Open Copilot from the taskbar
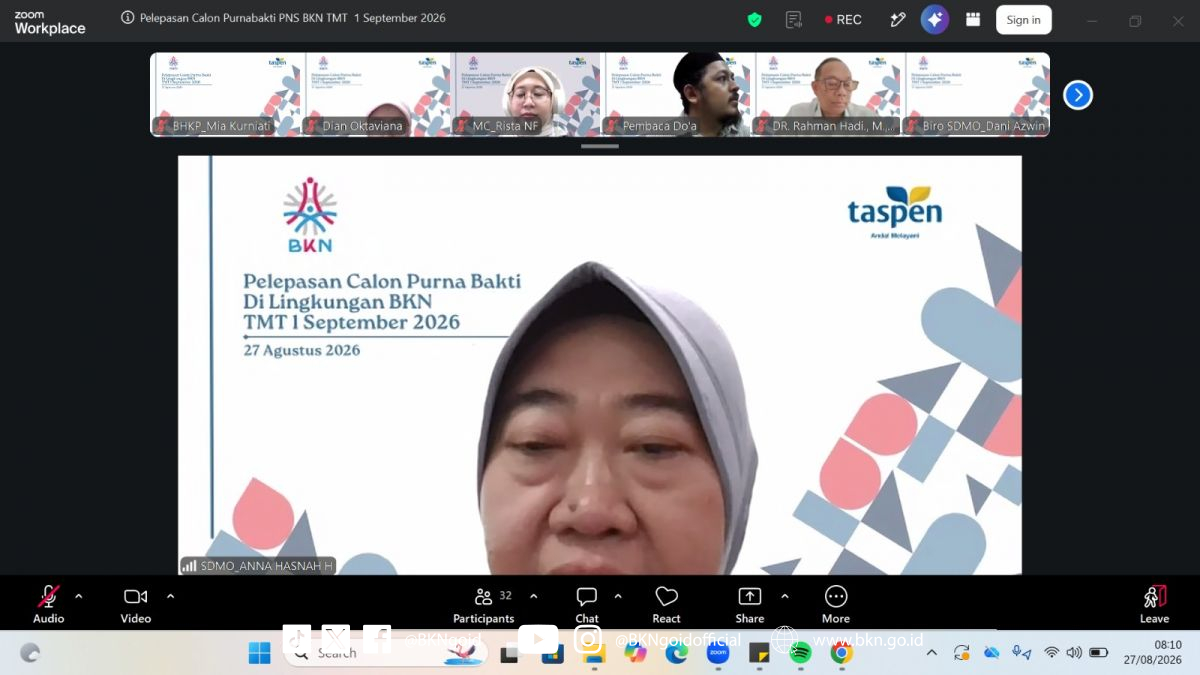Viewport: 1200px width, 675px height. [x=636, y=653]
